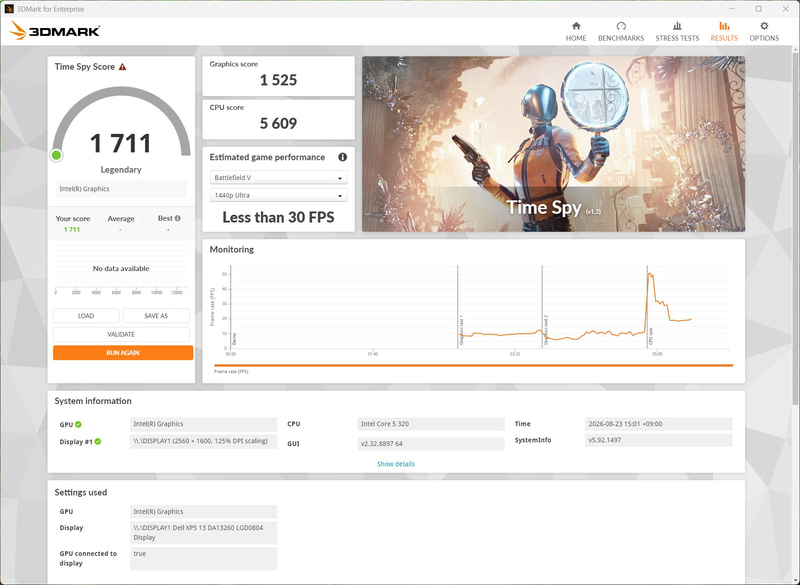Click the No data available text
Viewport: 800px width, 585px height.
pos(121,268)
